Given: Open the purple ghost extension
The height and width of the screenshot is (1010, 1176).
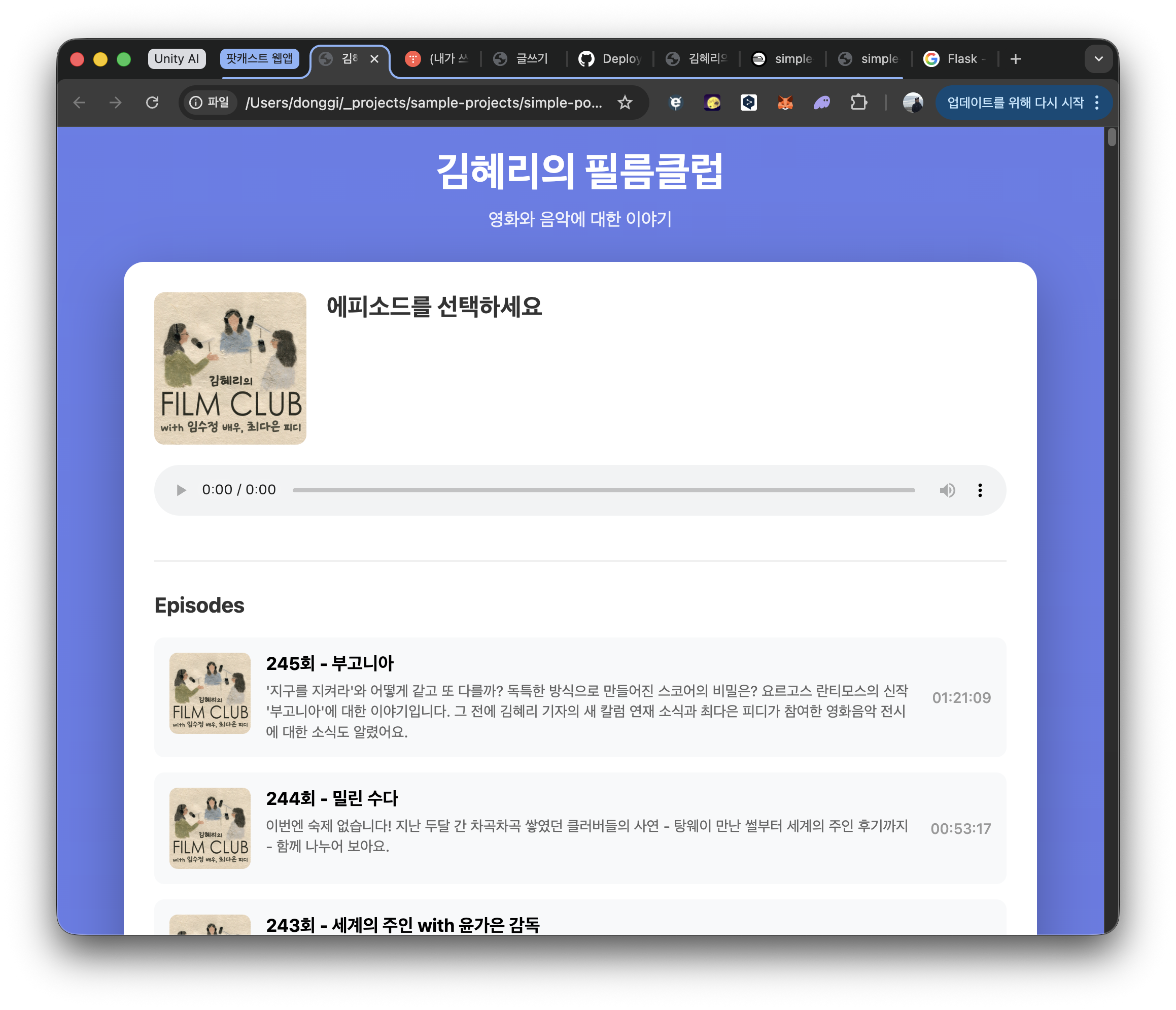Looking at the screenshot, I should point(821,103).
